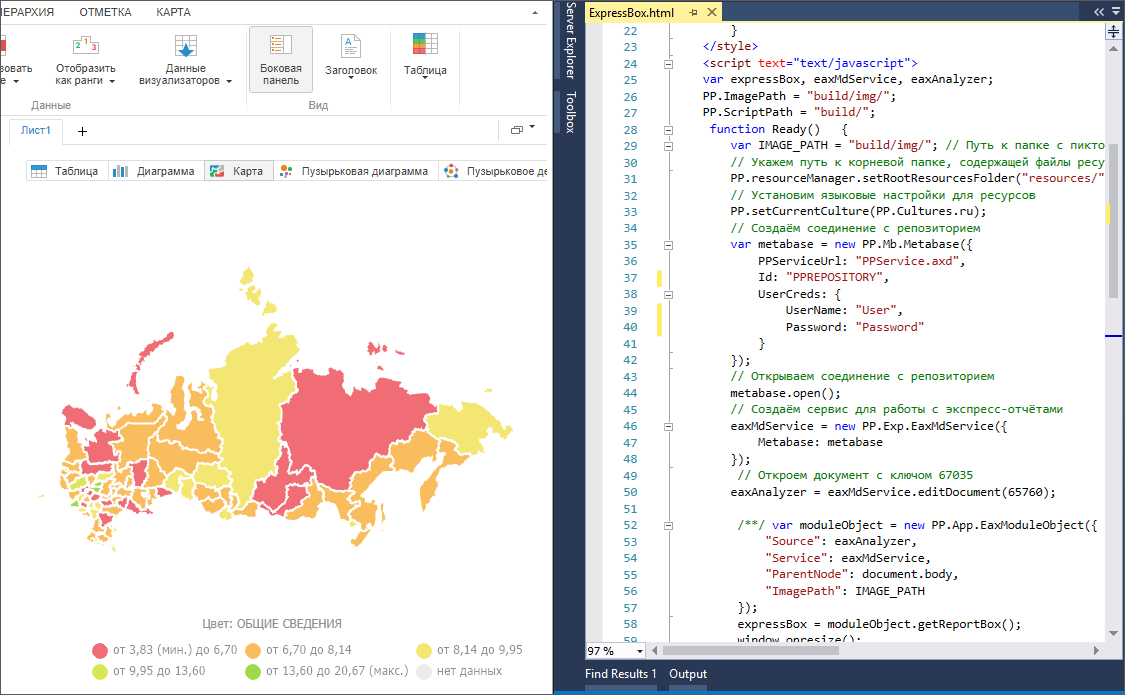Screen dimensions: 1125x695
Task: Click the Display as ranks icon
Action: pos(85,47)
